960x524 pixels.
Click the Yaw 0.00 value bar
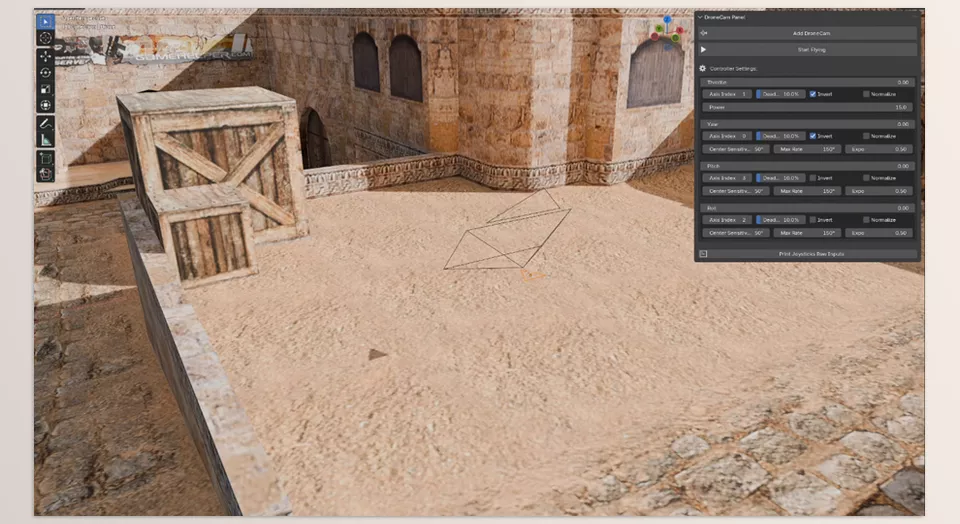[808, 124]
